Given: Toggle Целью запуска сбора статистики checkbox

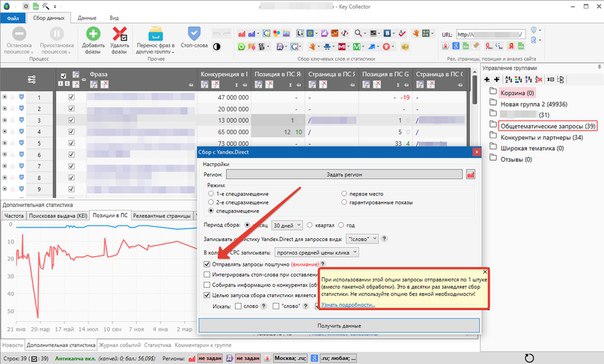Looking at the screenshot, I should (x=207, y=295).
